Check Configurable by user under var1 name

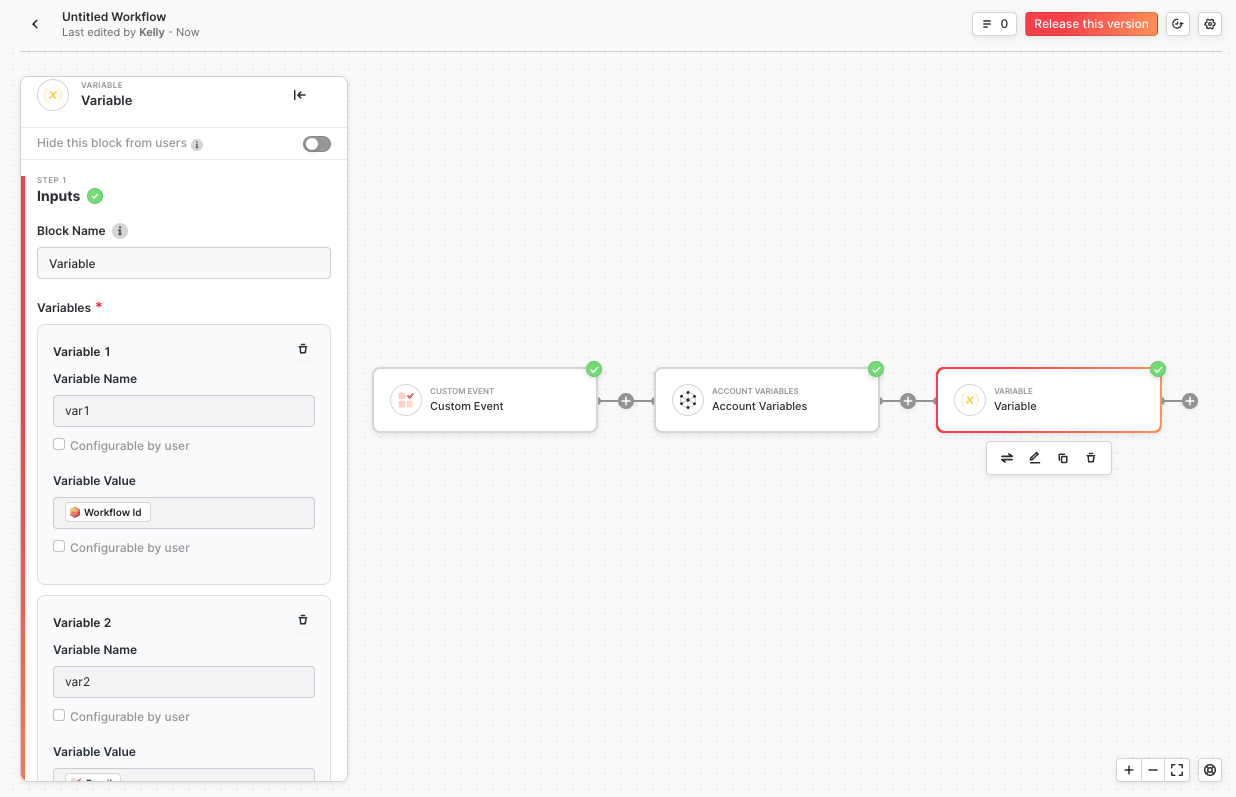point(59,445)
